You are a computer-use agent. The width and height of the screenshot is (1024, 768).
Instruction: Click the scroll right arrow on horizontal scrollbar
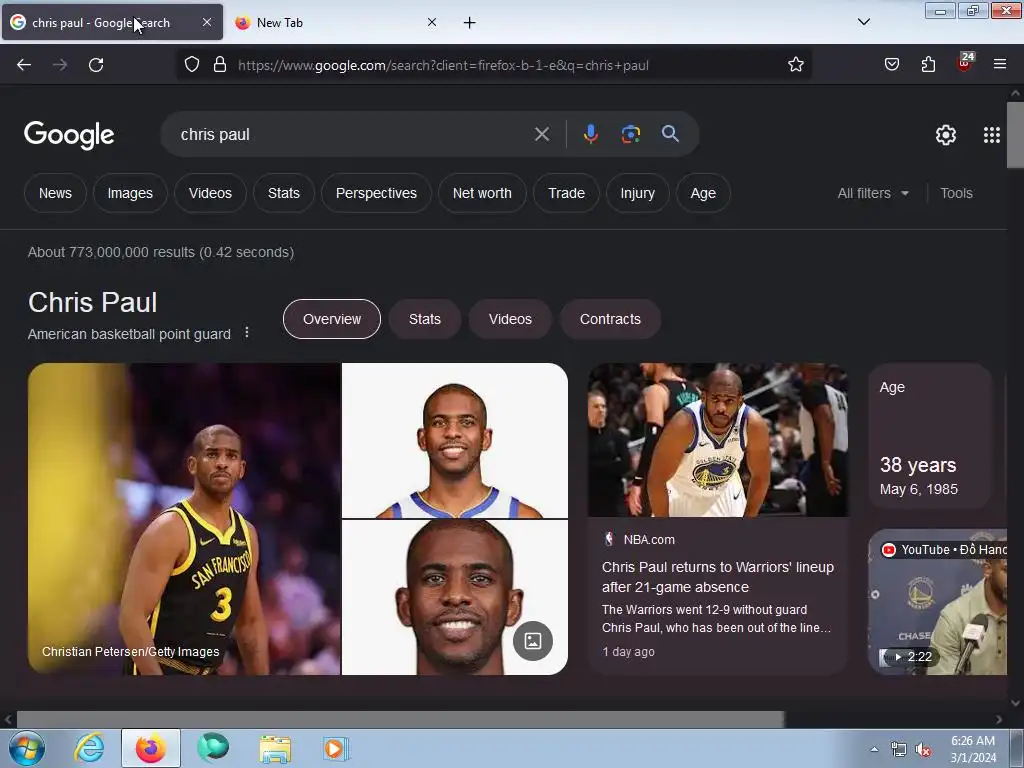pyautogui.click(x=999, y=719)
